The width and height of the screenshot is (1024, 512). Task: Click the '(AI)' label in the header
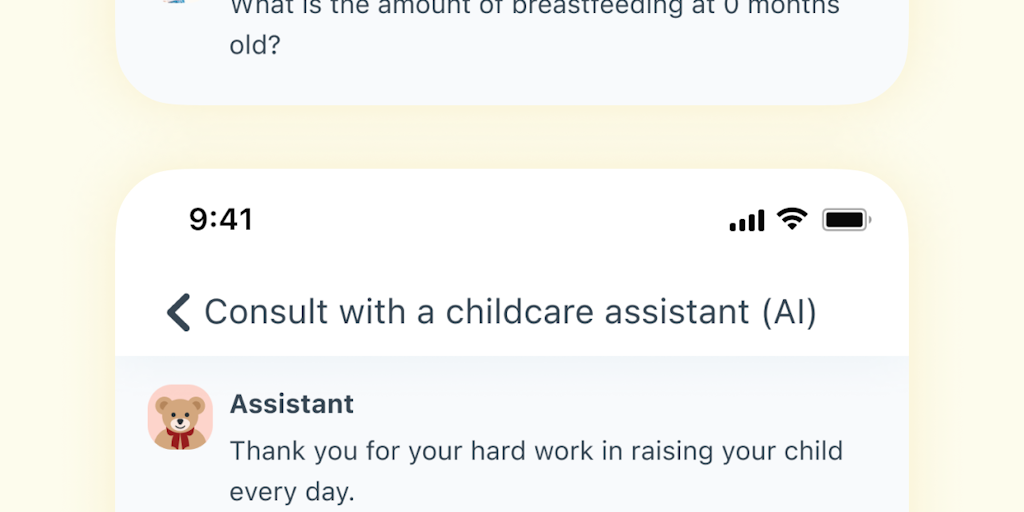(x=789, y=312)
